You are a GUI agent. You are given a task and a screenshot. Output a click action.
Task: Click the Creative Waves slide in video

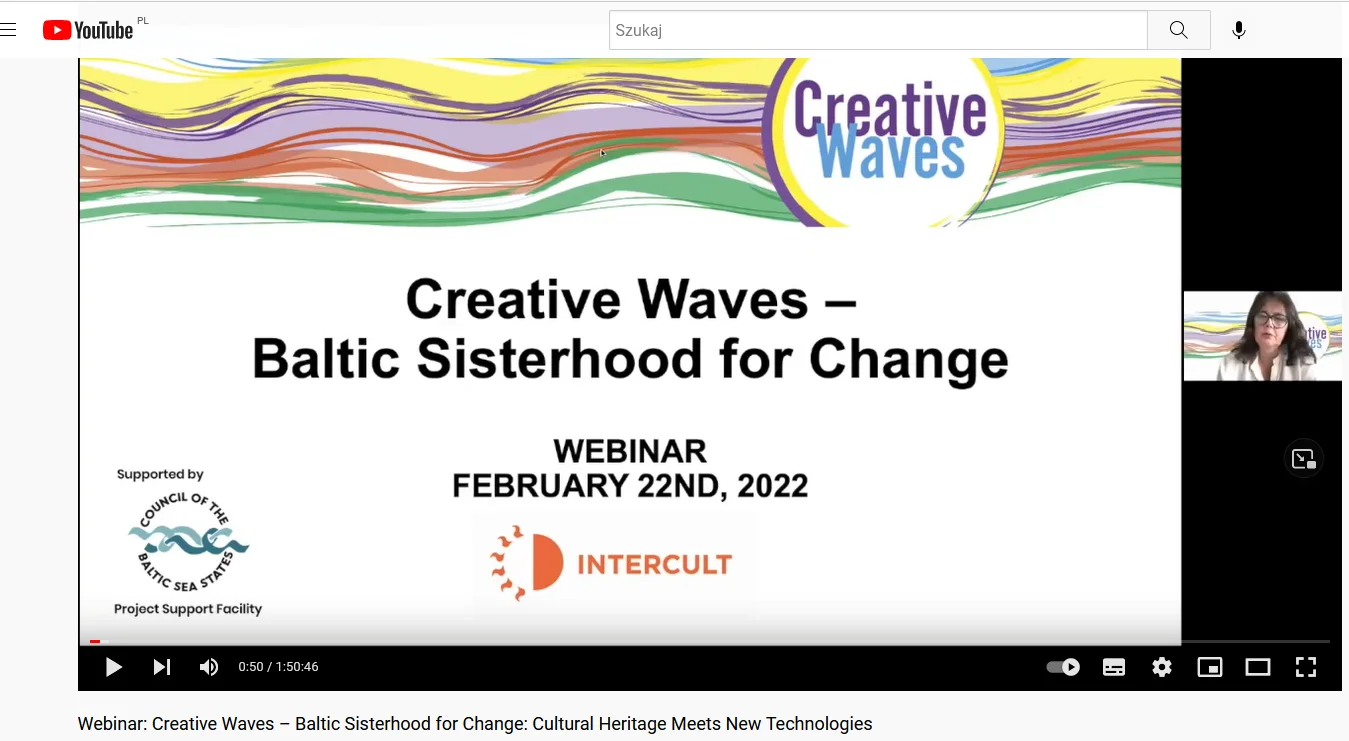[x=630, y=350]
